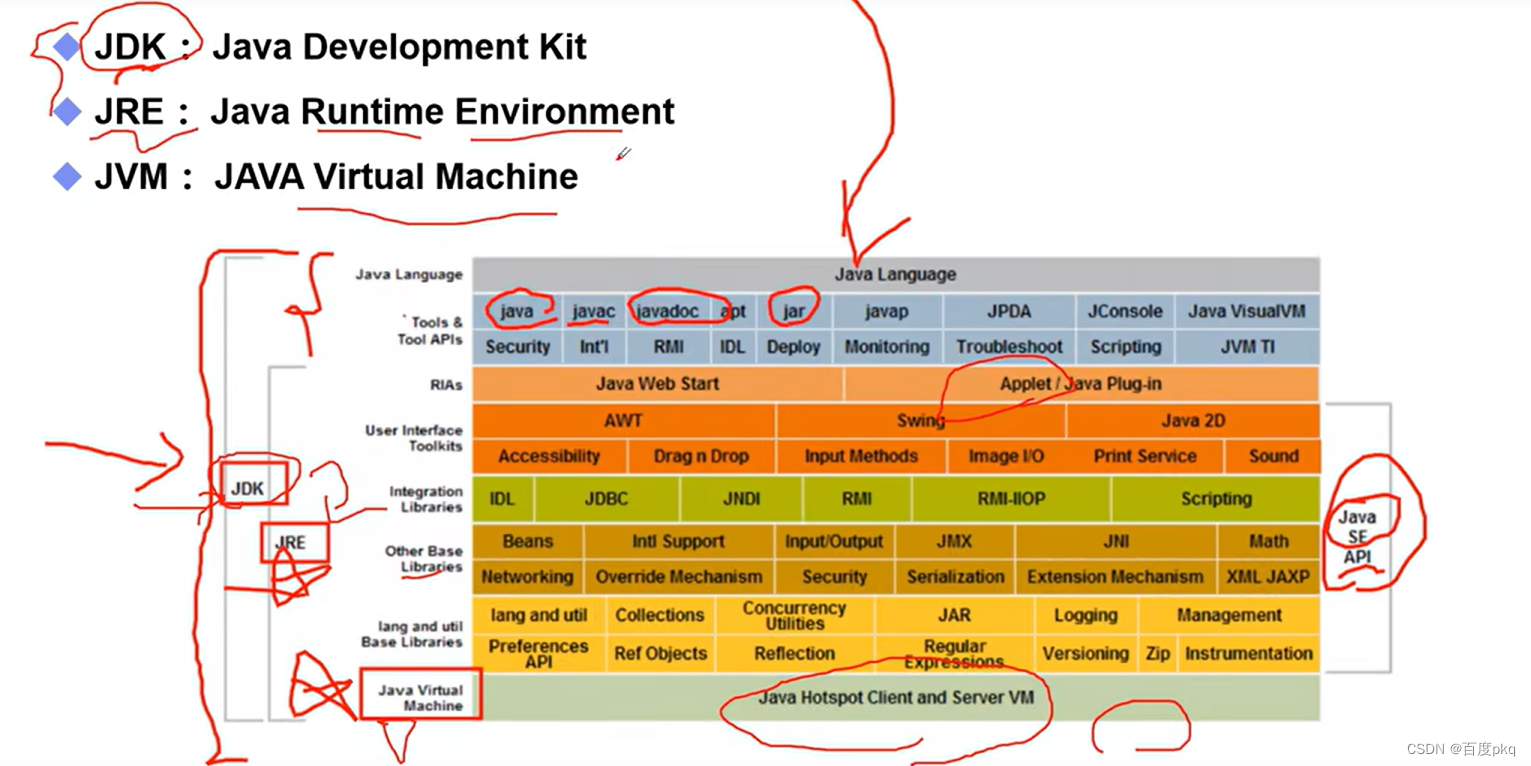The width and height of the screenshot is (1531, 766).
Task: Click the "Int'l" cell in Tools row
Action: coord(593,347)
